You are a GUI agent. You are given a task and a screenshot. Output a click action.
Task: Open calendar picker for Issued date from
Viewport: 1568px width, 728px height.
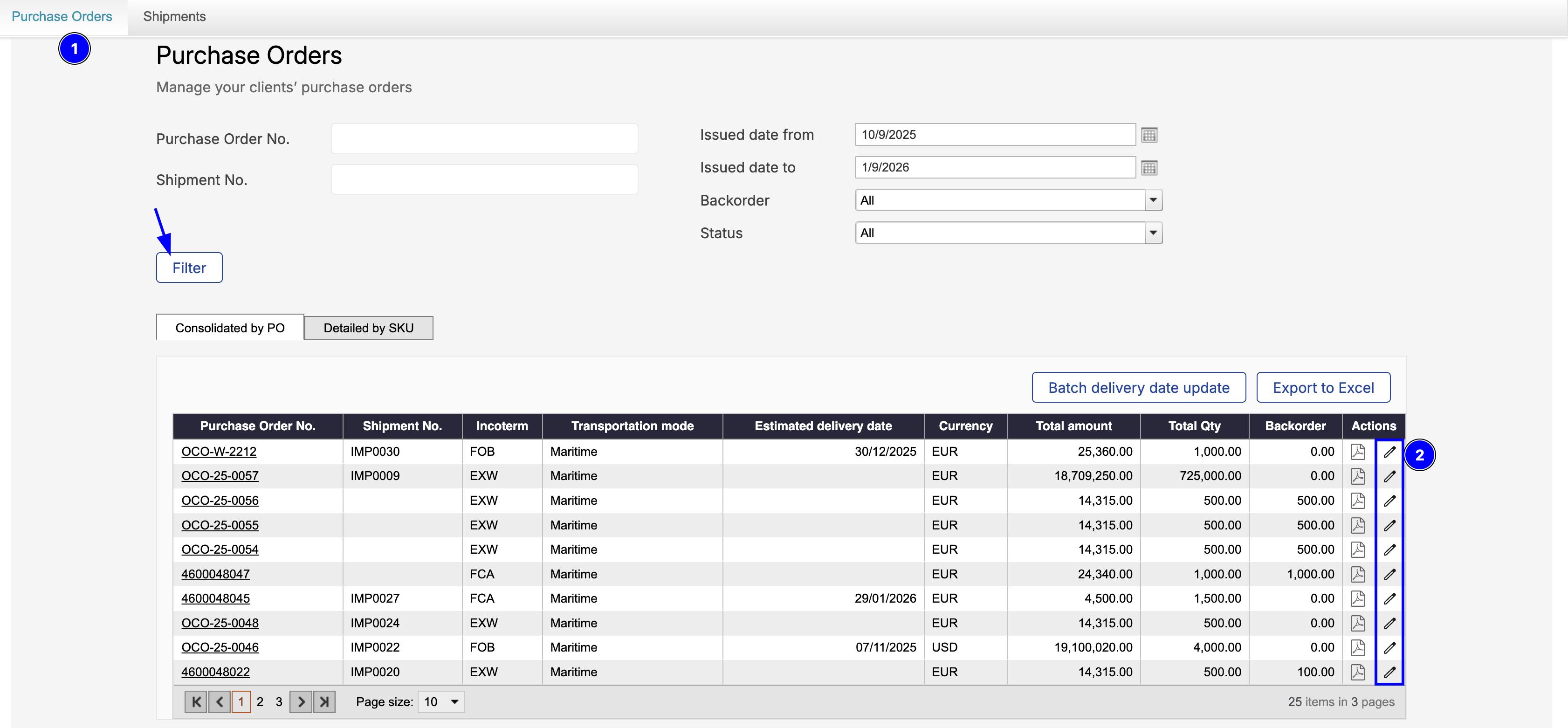tap(1148, 135)
